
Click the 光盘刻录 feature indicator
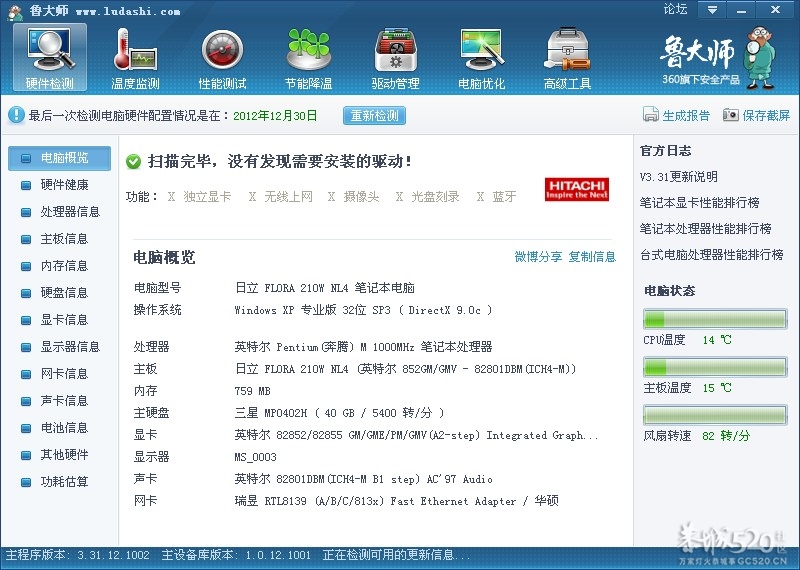[428, 196]
